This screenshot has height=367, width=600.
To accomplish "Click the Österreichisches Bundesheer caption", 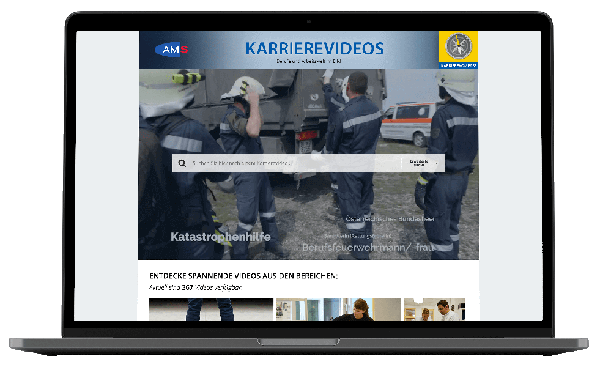I will [390, 219].
